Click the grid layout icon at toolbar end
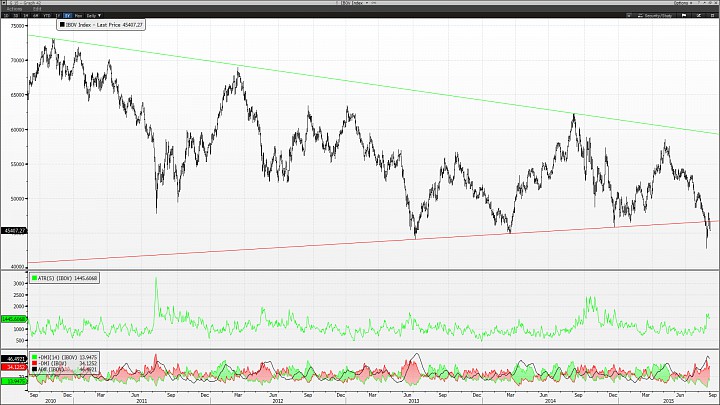The height and width of the screenshot is (405, 720). [712, 15]
